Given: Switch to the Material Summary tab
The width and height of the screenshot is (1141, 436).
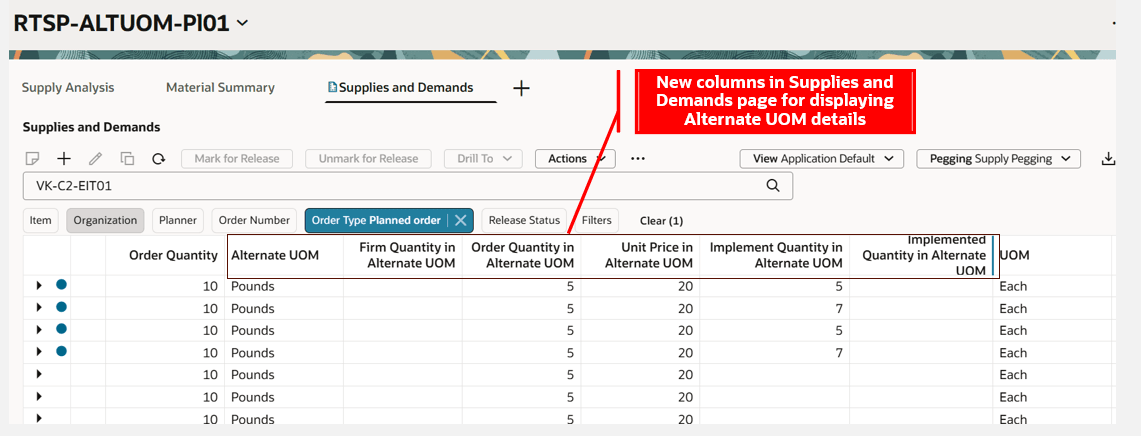Looking at the screenshot, I should (220, 88).
